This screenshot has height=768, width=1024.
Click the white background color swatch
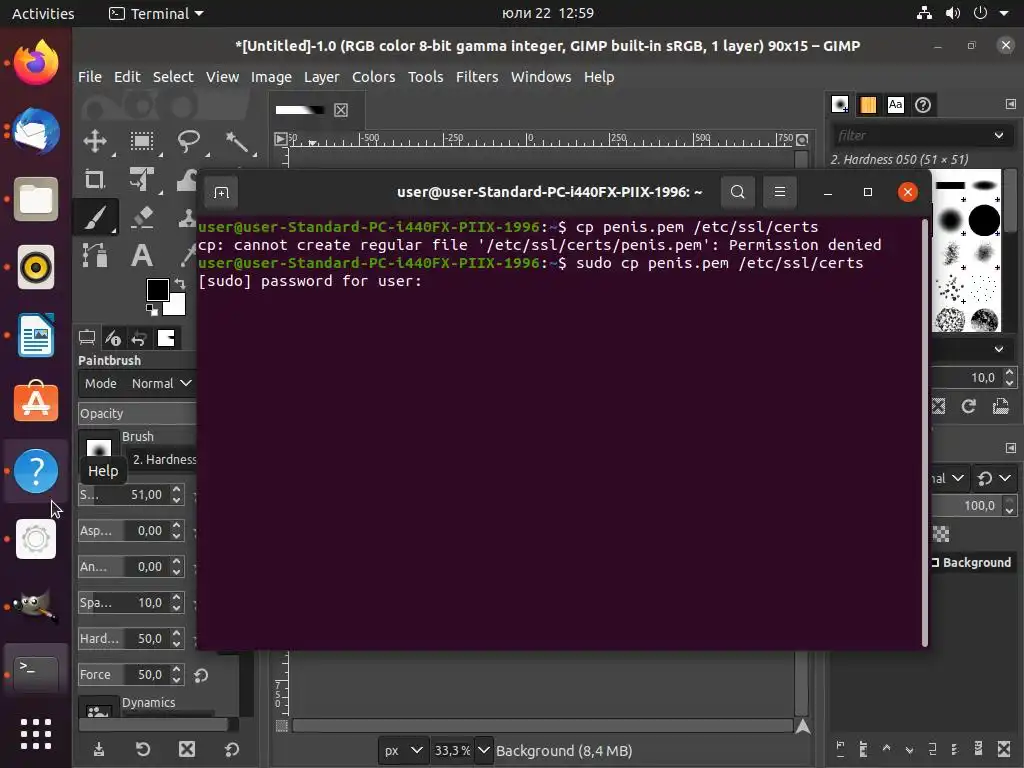pyautogui.click(x=178, y=306)
